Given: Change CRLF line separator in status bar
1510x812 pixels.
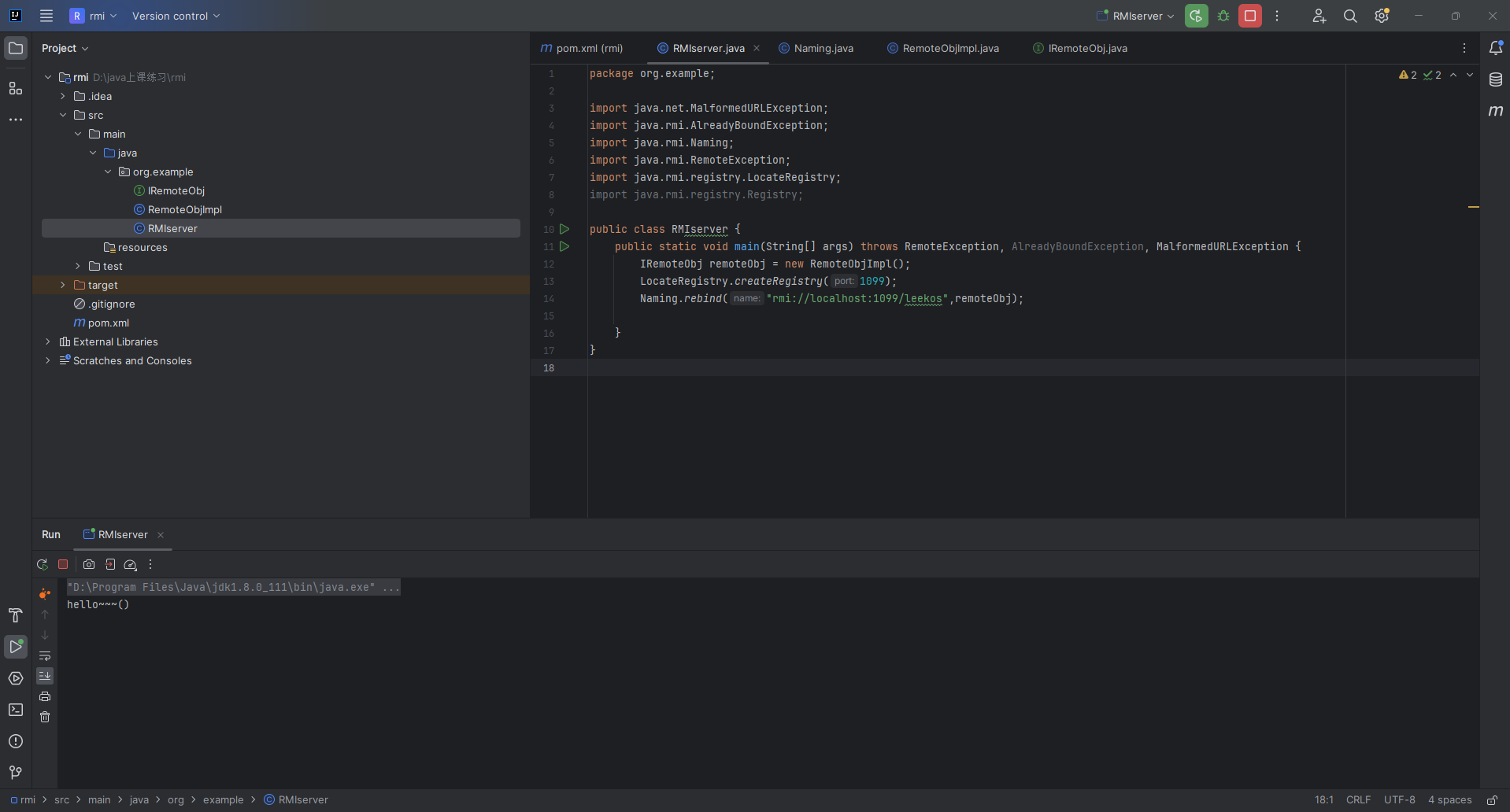Looking at the screenshot, I should tap(1358, 799).
